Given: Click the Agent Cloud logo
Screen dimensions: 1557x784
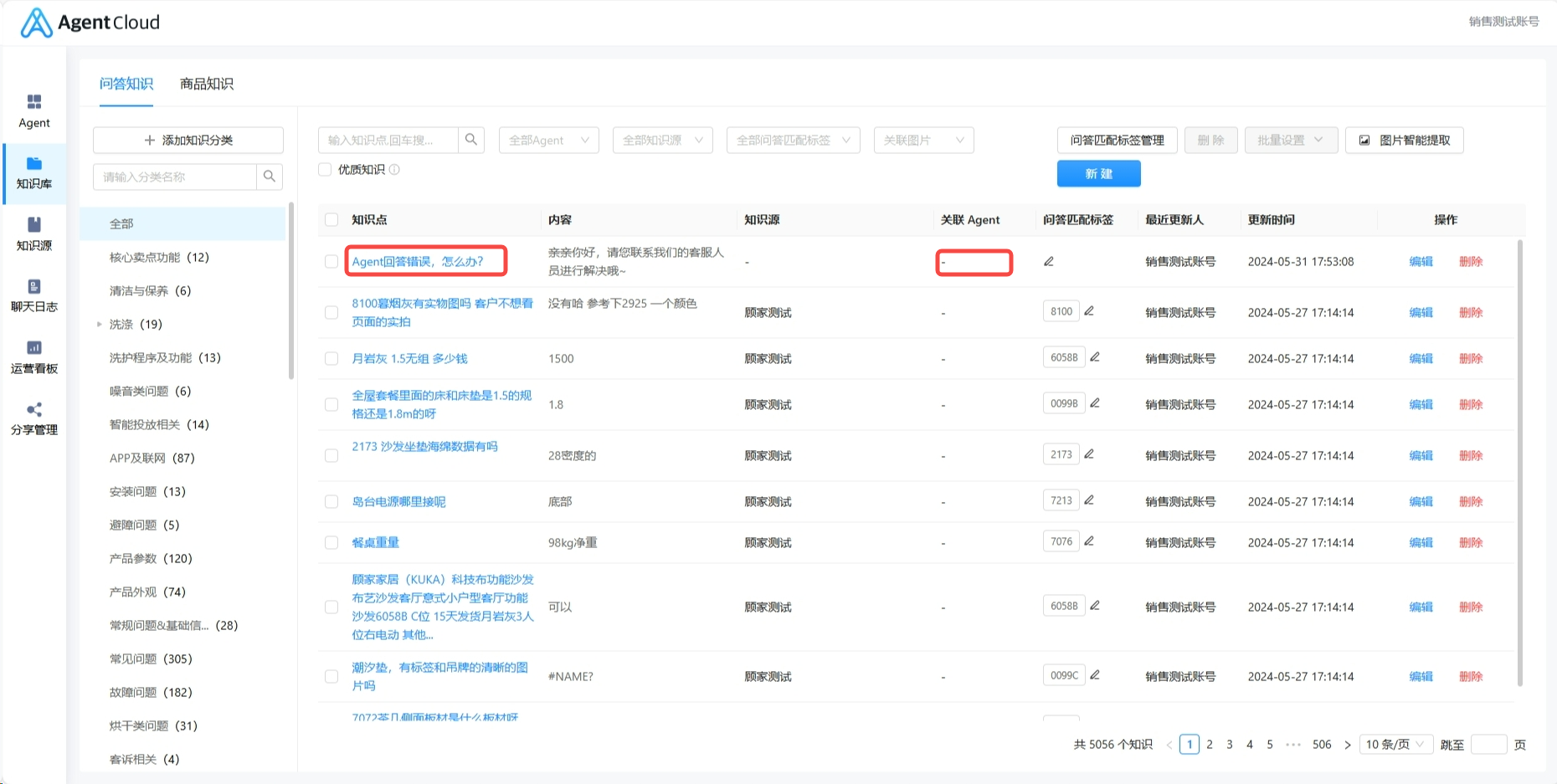Looking at the screenshot, I should click(x=90, y=23).
